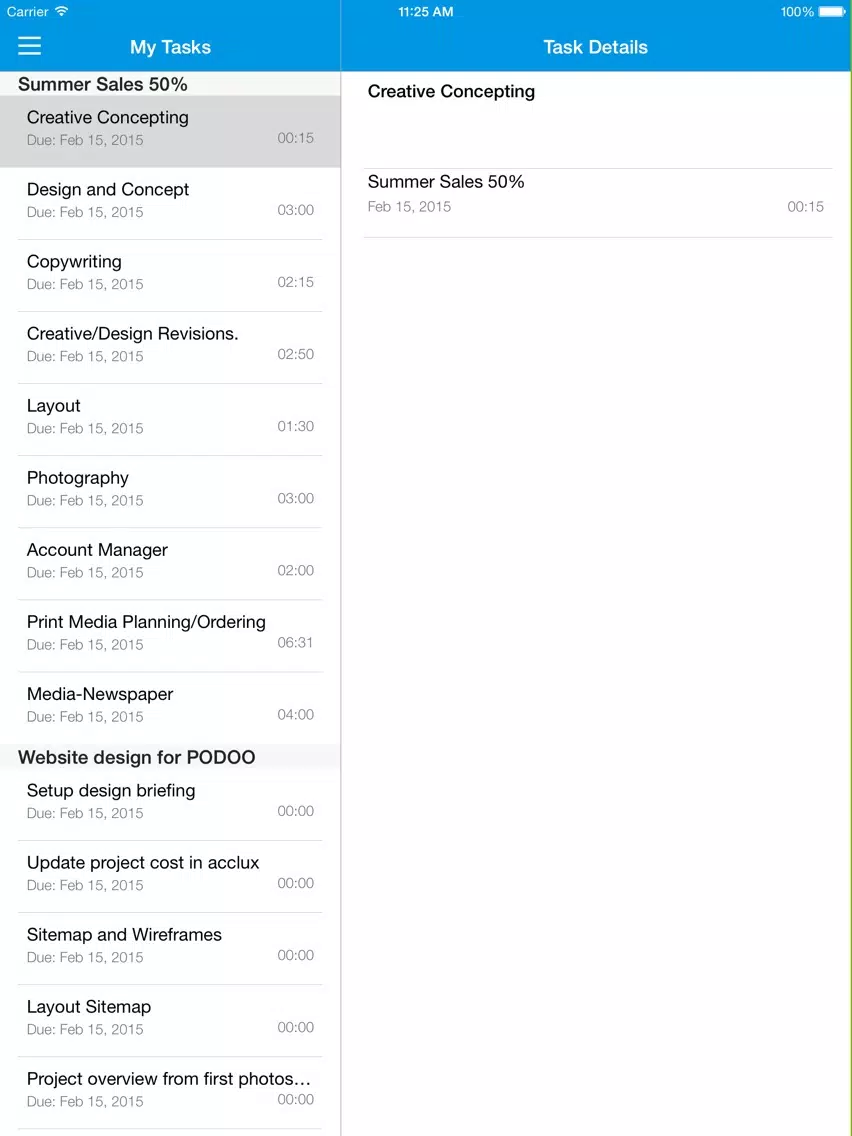
Task: Tap the 00:15 time in details pane
Action: point(806,206)
